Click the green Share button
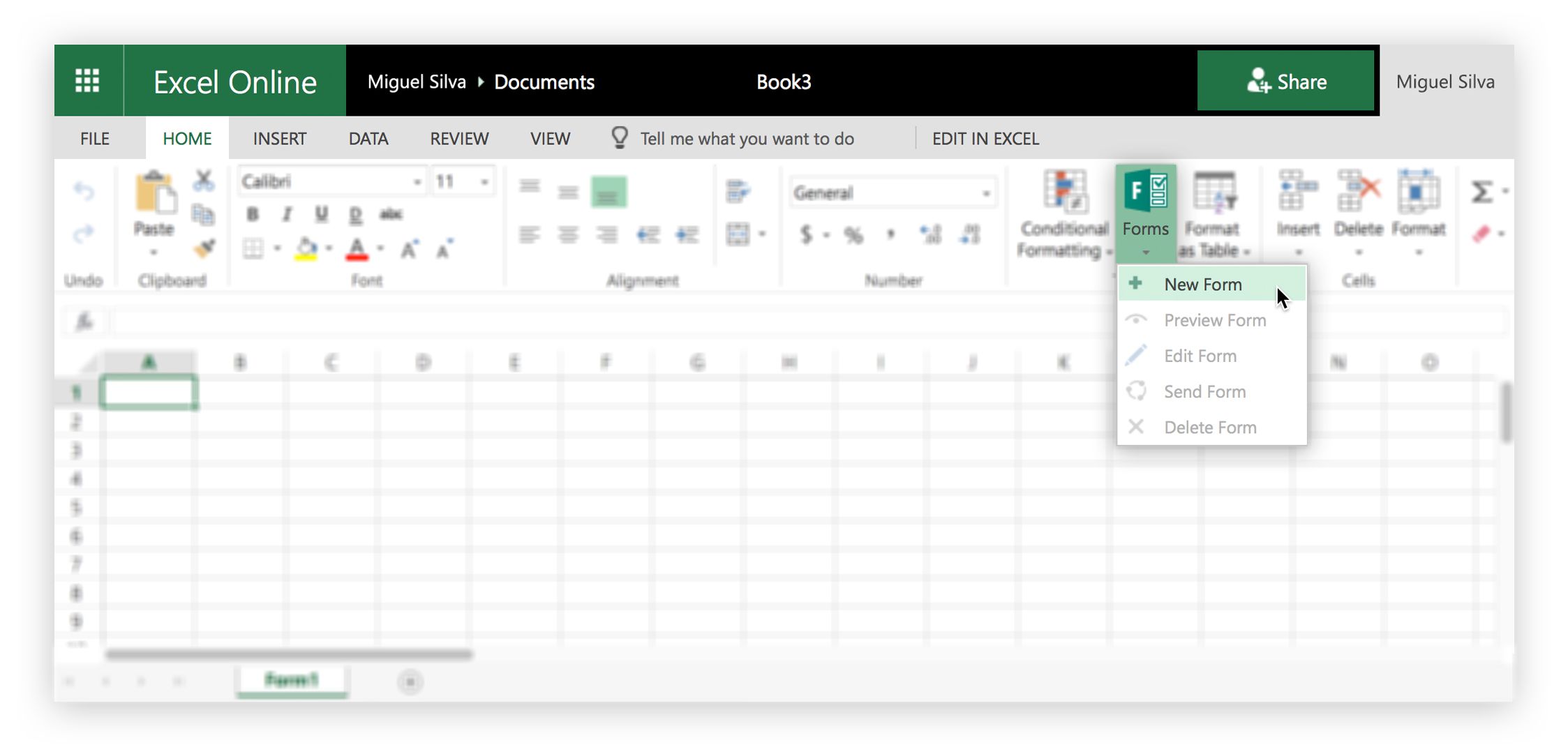The height and width of the screenshot is (754, 1568). pyautogui.click(x=1285, y=82)
